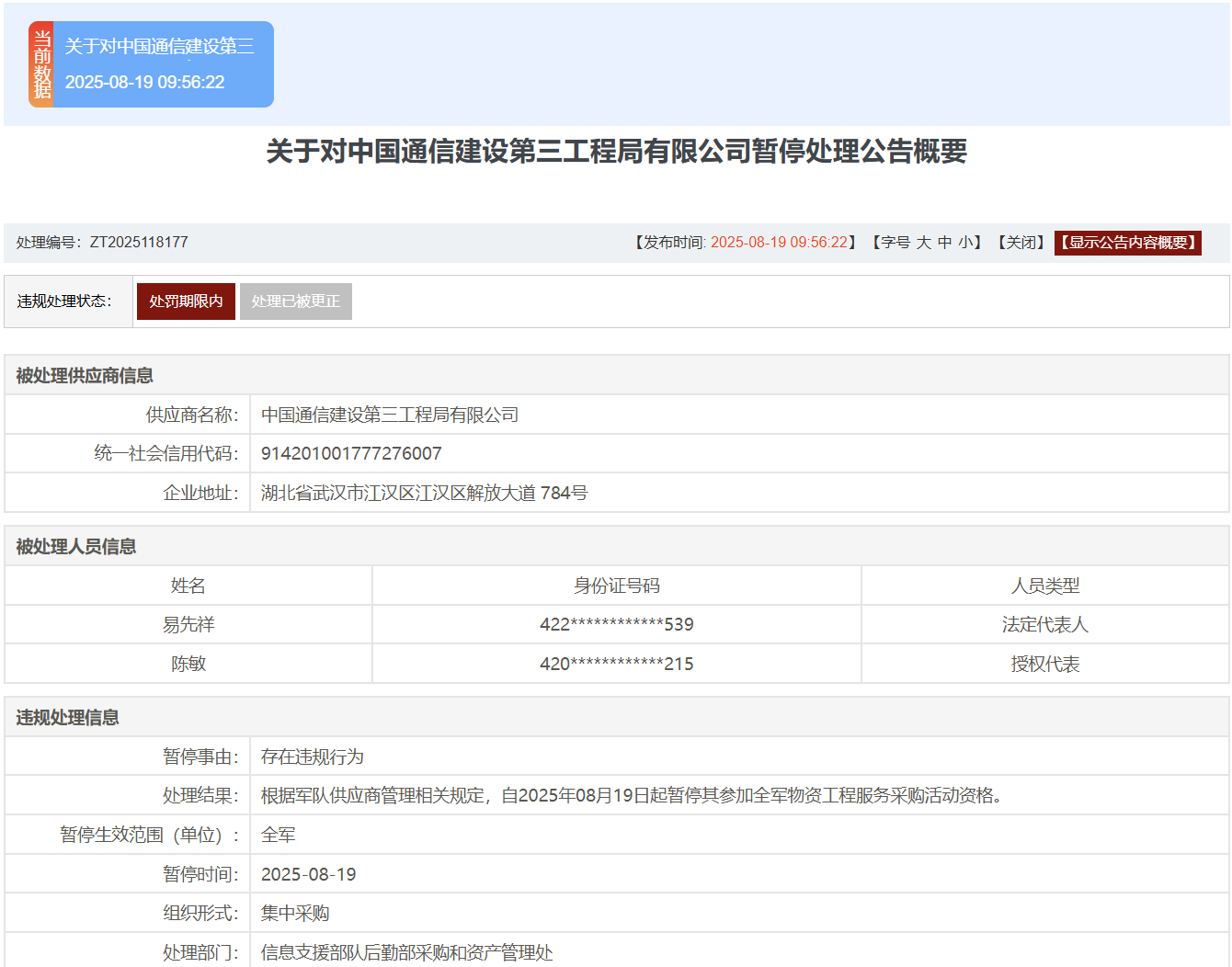This screenshot has width=1232, height=967.
Task: Click the 关闭 link
Action: click(1021, 243)
